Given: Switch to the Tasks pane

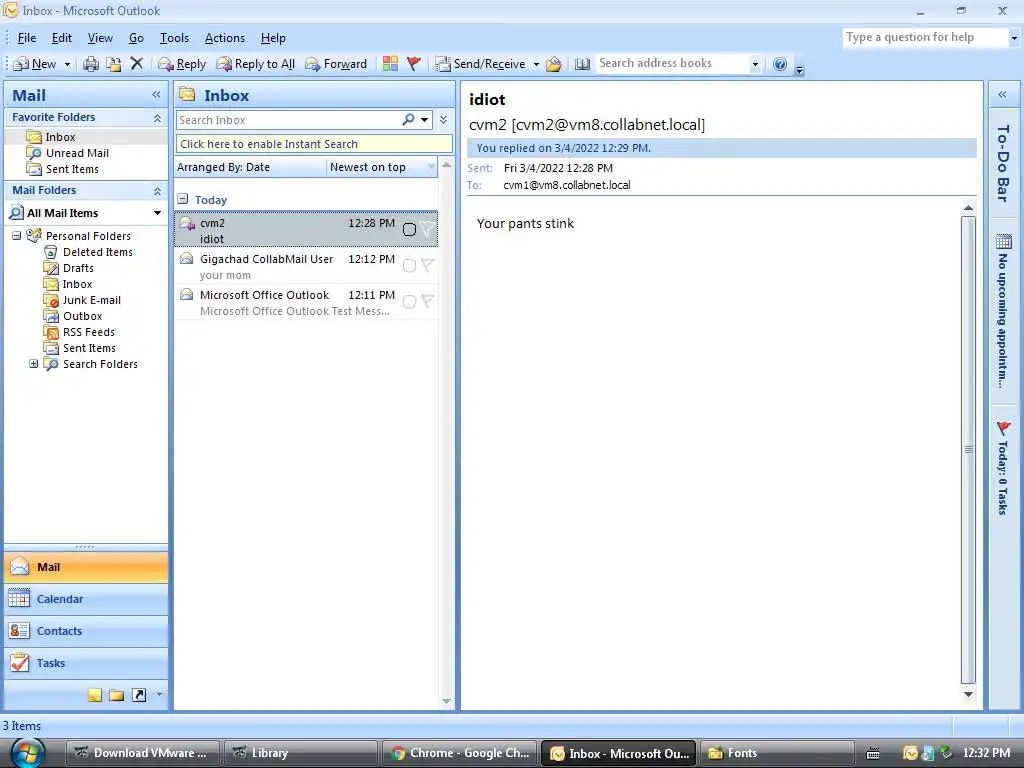Looking at the screenshot, I should click(x=86, y=663).
